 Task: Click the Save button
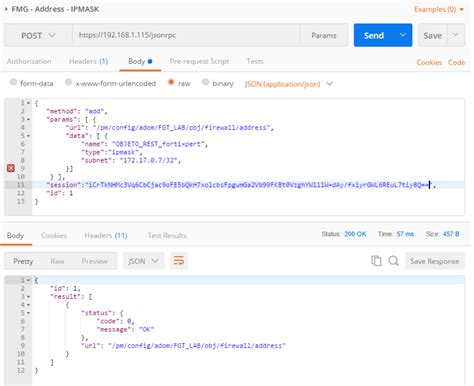point(433,35)
